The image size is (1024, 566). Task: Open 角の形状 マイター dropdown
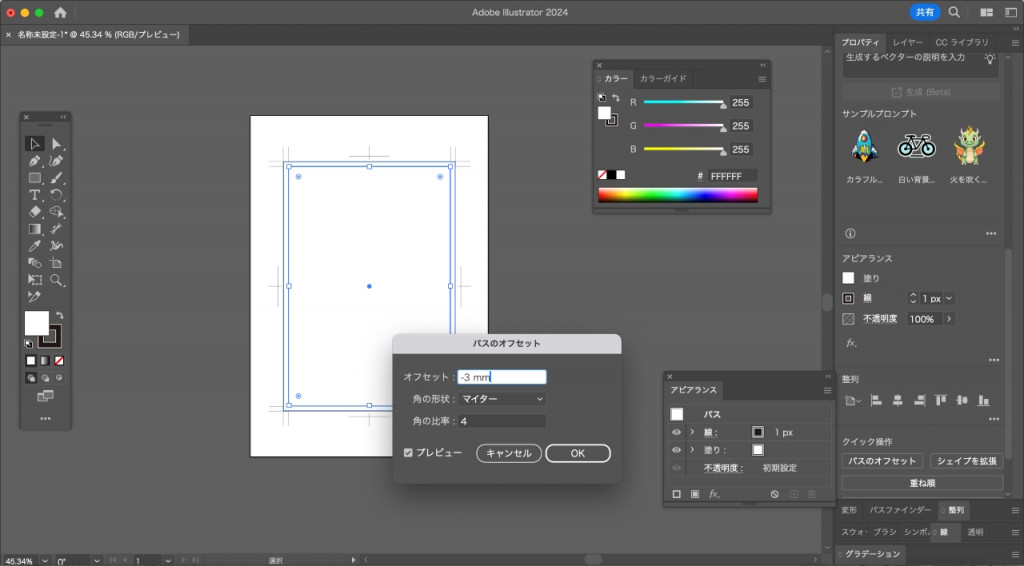502,399
